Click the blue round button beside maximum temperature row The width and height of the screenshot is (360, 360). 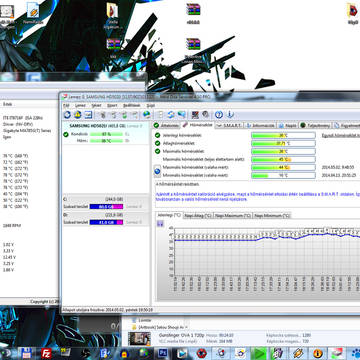[x=157, y=171]
